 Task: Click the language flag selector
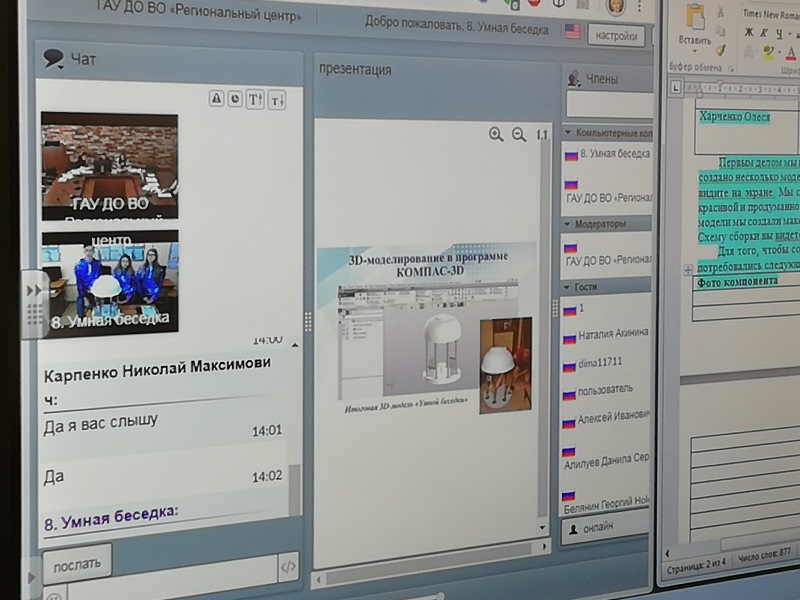(572, 32)
